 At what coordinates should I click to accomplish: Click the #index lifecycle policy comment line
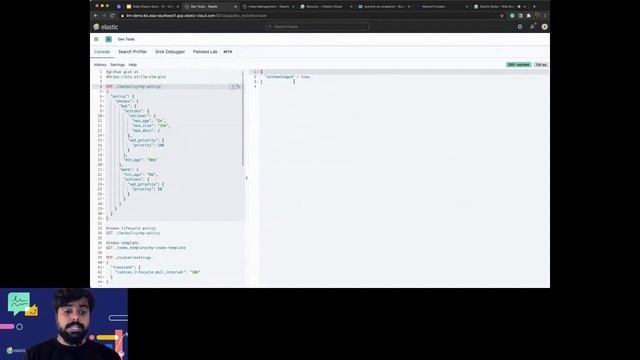pyautogui.click(x=131, y=228)
